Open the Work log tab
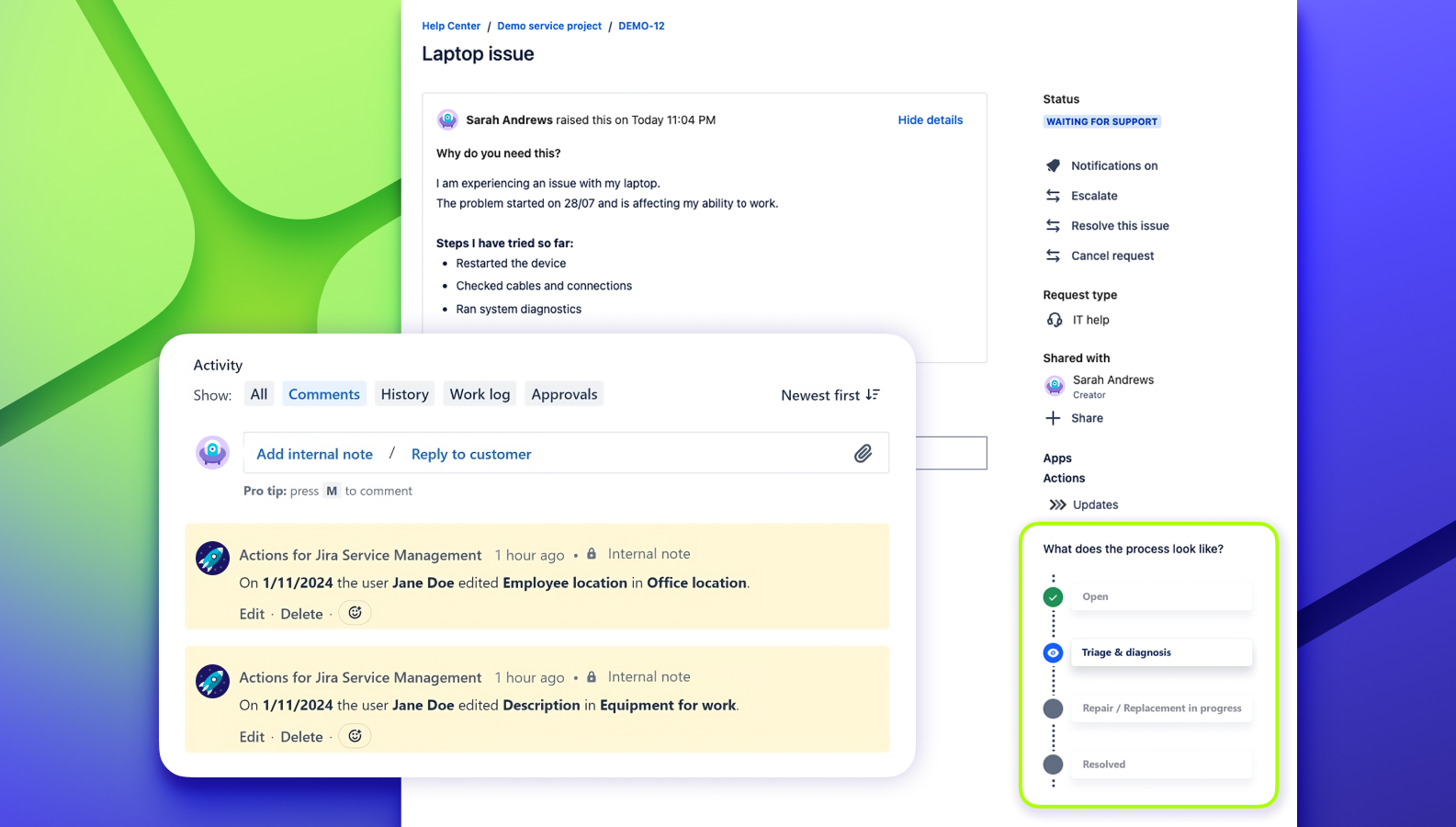Screen dimensions: 1456x827 click(480, 394)
